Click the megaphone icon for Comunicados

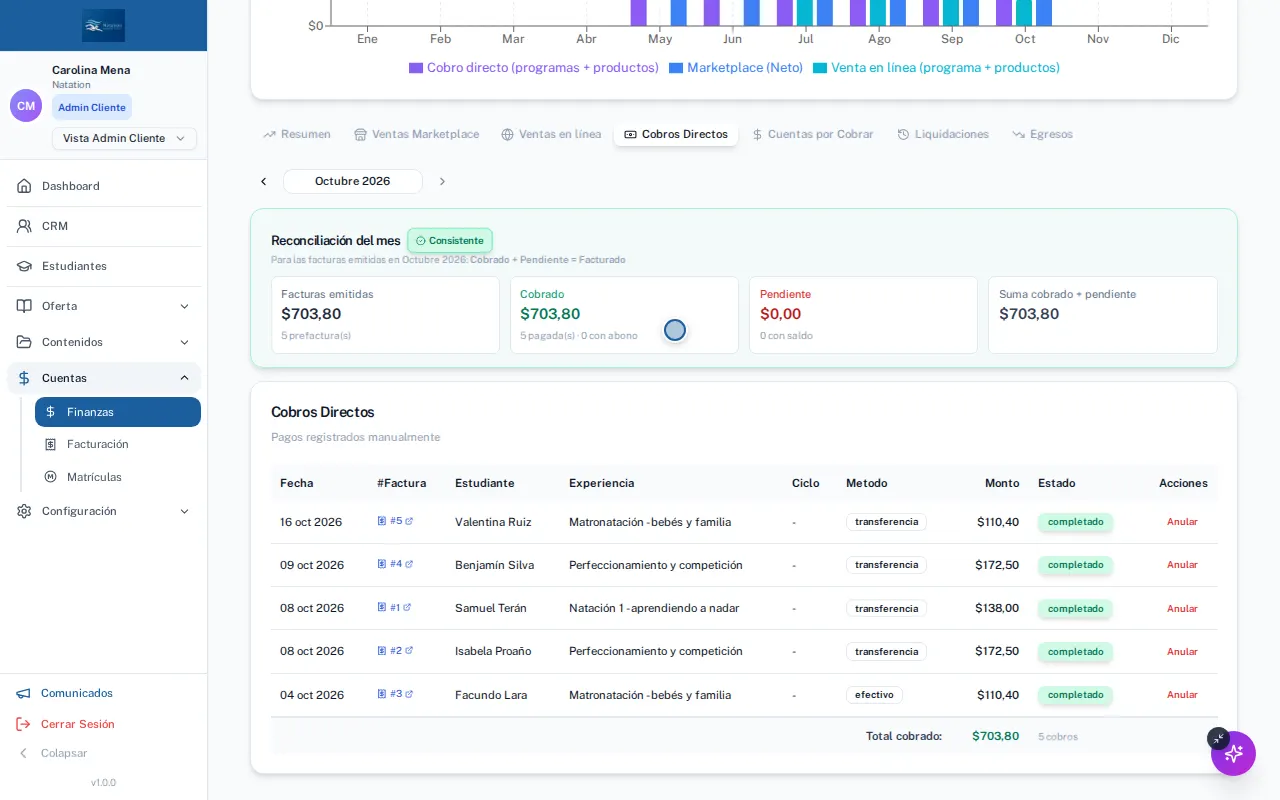23,693
